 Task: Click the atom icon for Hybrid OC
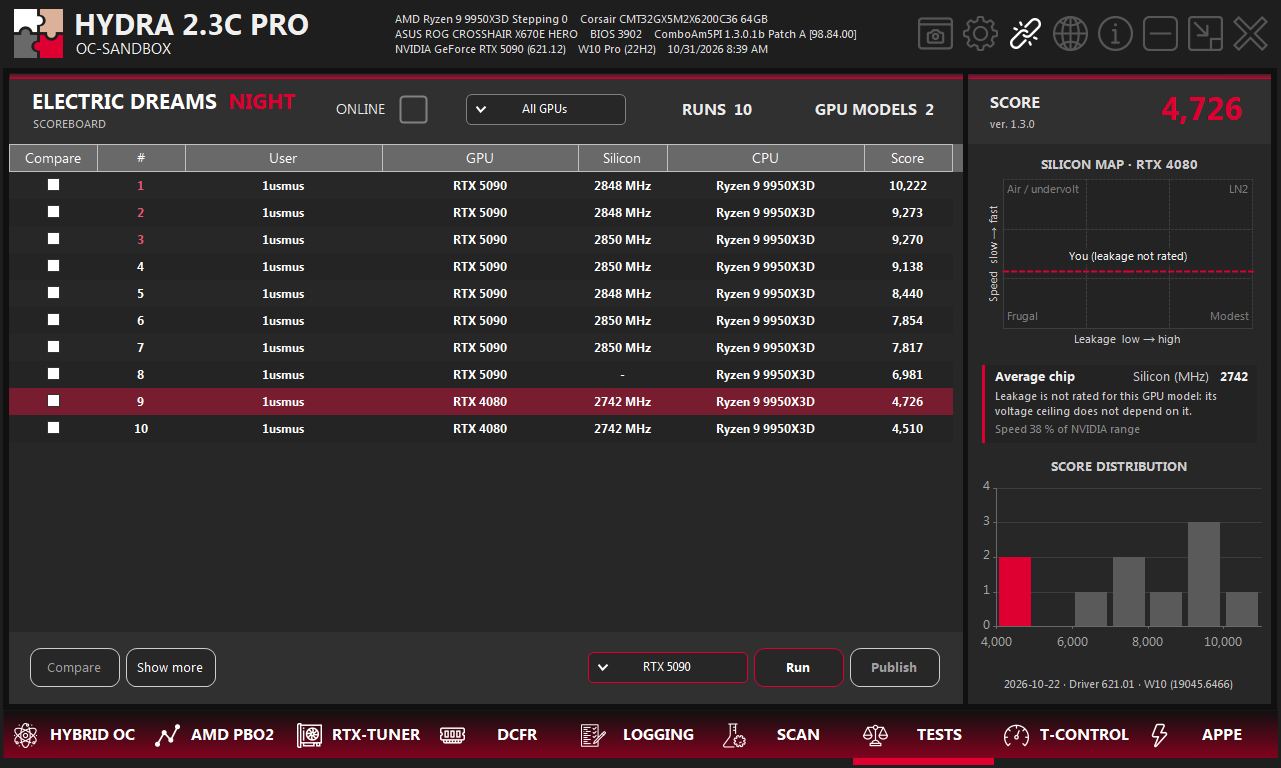pos(24,735)
